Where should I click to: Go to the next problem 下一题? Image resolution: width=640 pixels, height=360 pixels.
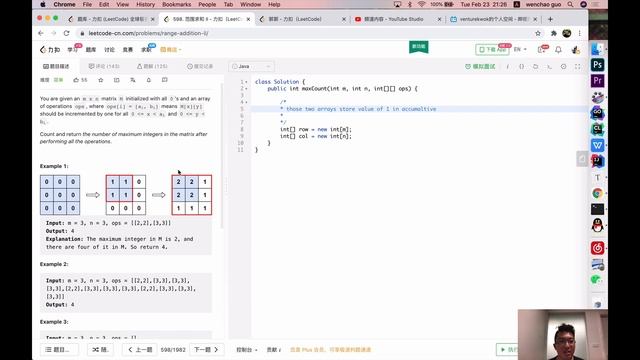point(206,349)
